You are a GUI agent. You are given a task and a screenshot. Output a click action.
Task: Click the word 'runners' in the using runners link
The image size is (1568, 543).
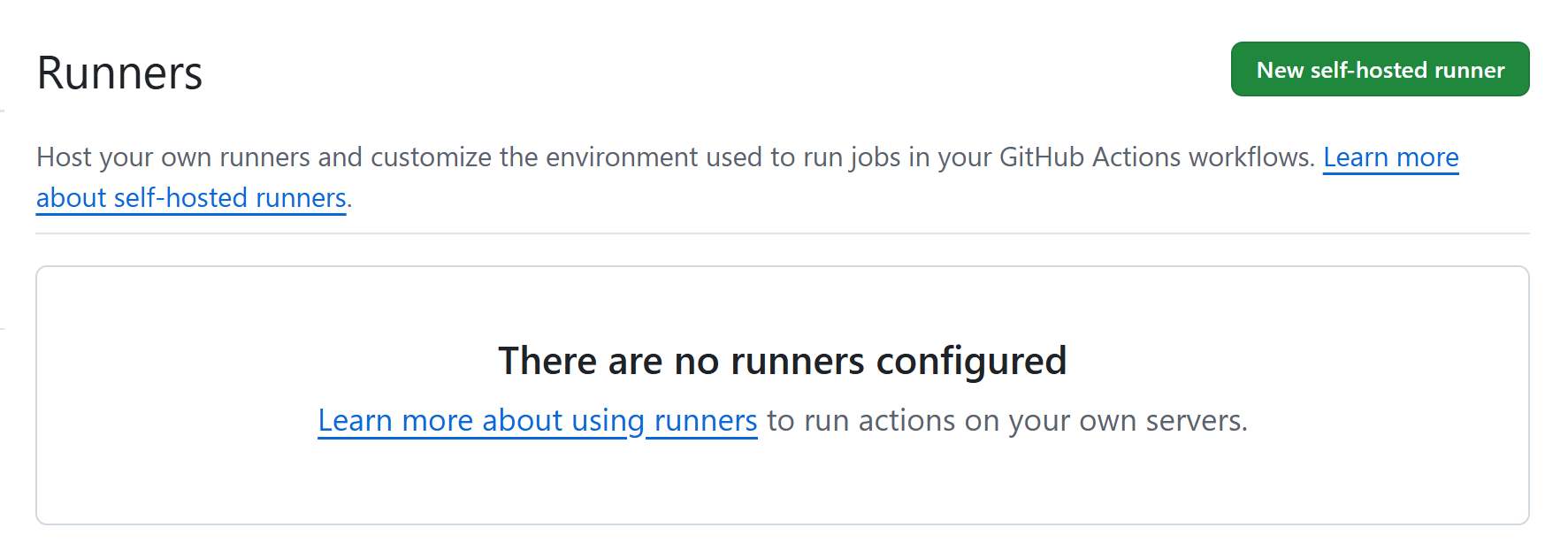(706, 421)
